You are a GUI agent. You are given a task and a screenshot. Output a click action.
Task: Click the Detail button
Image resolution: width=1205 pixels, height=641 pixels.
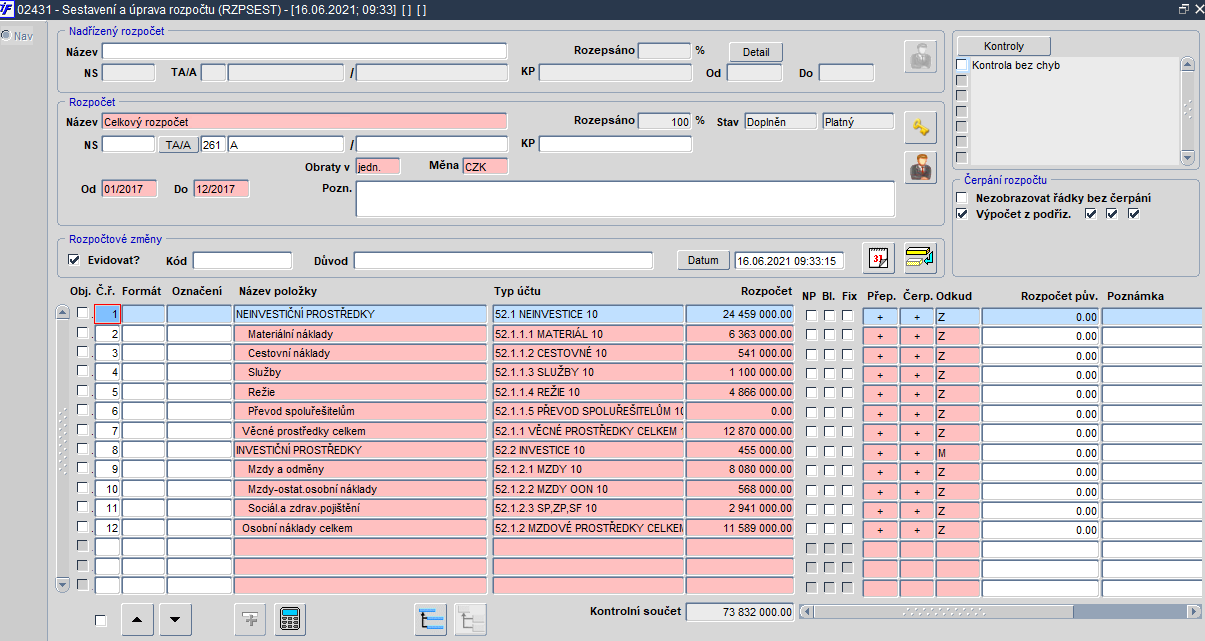click(755, 51)
